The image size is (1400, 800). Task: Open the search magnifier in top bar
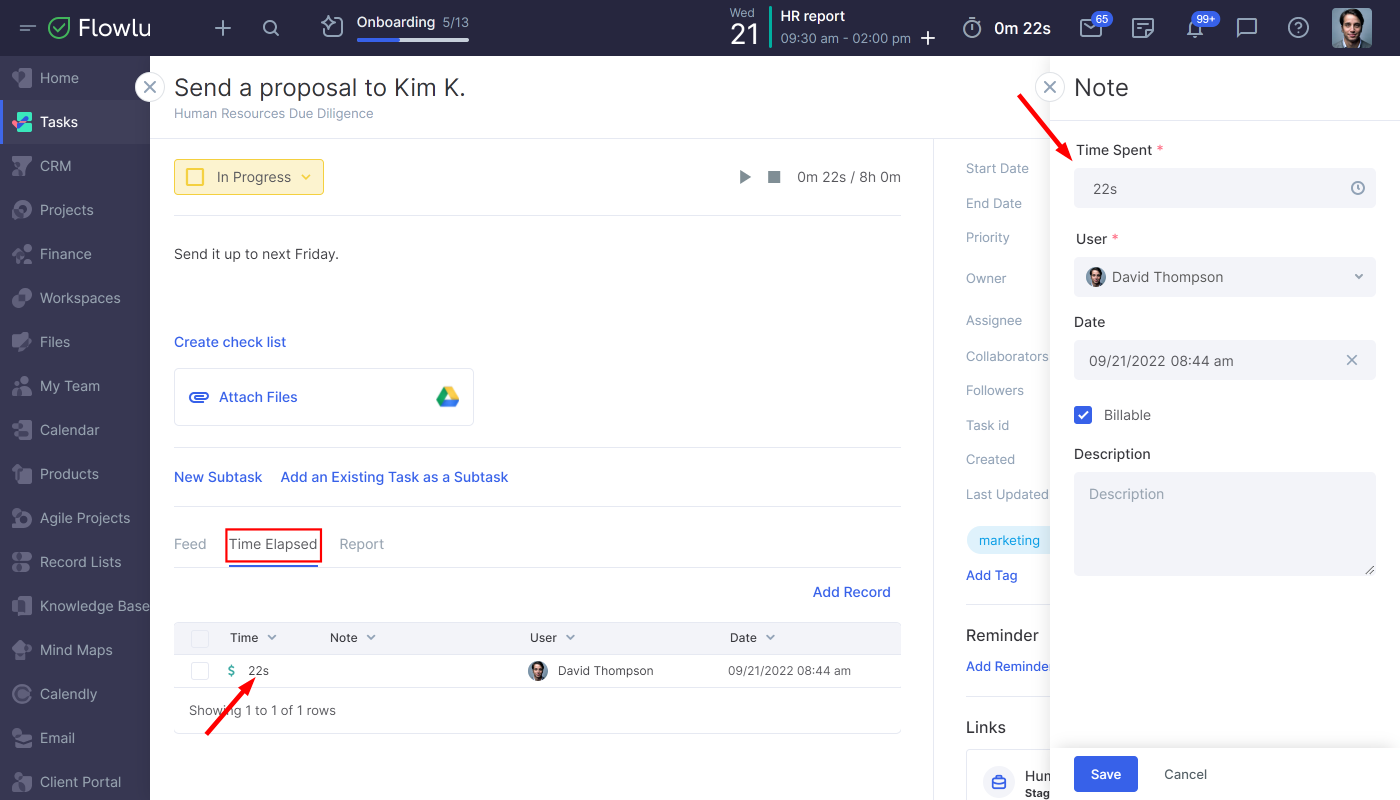(271, 28)
